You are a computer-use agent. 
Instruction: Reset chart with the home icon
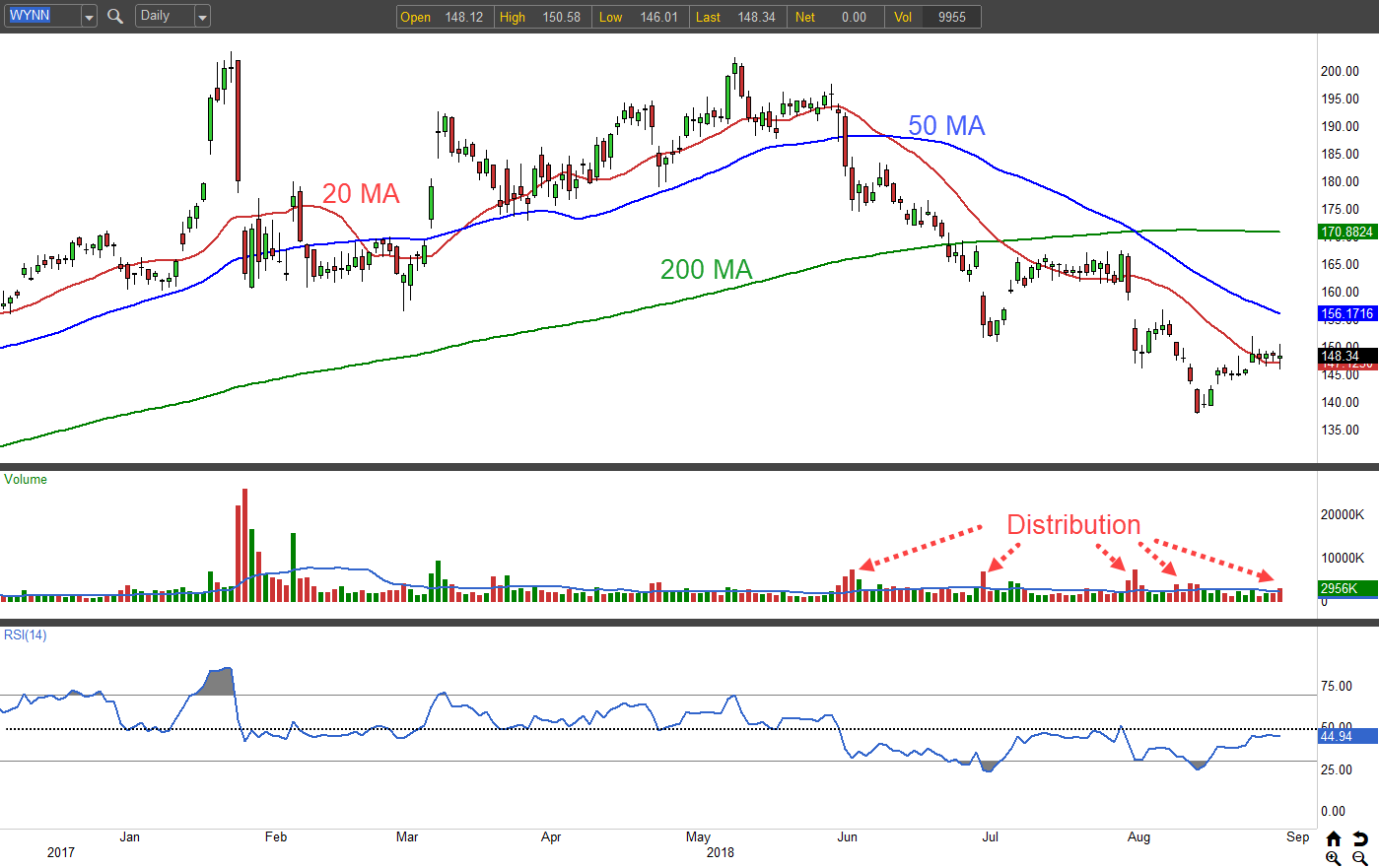(1333, 838)
